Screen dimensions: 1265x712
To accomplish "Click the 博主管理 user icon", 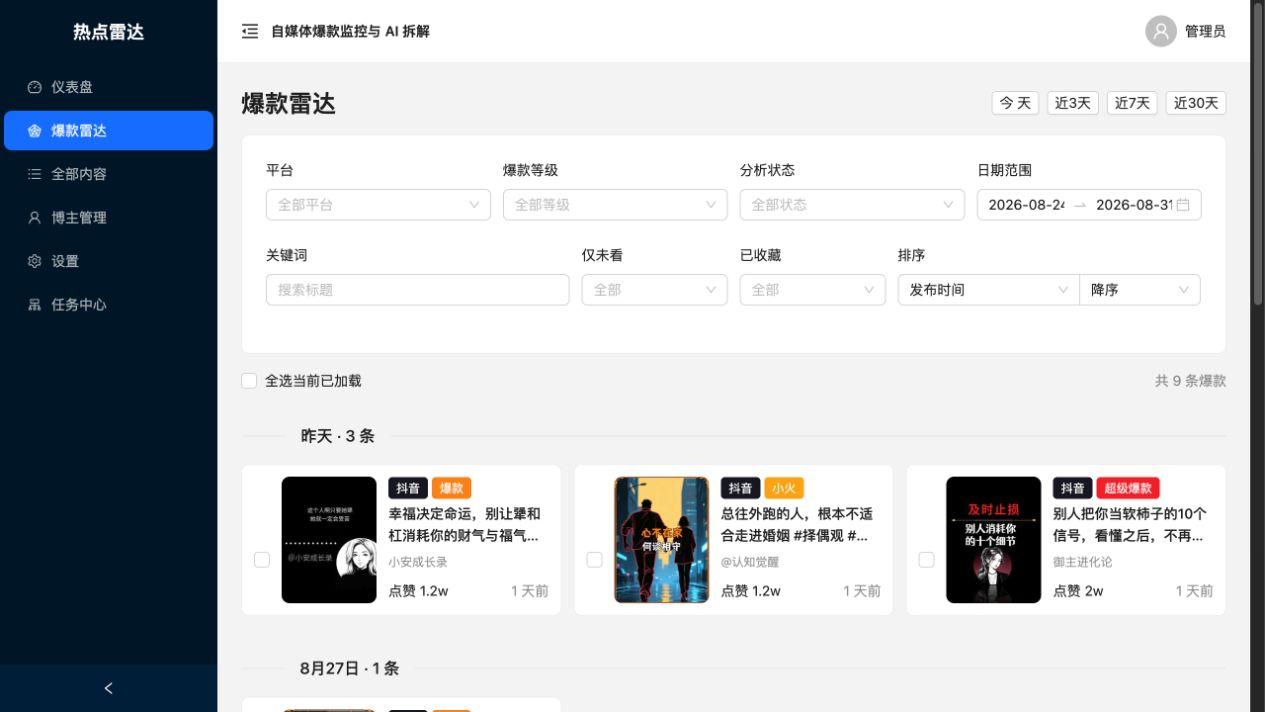I will click(35, 218).
